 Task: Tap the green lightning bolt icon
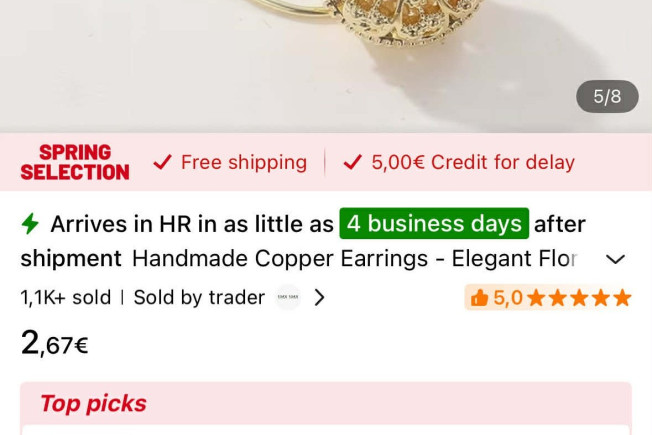click(30, 224)
